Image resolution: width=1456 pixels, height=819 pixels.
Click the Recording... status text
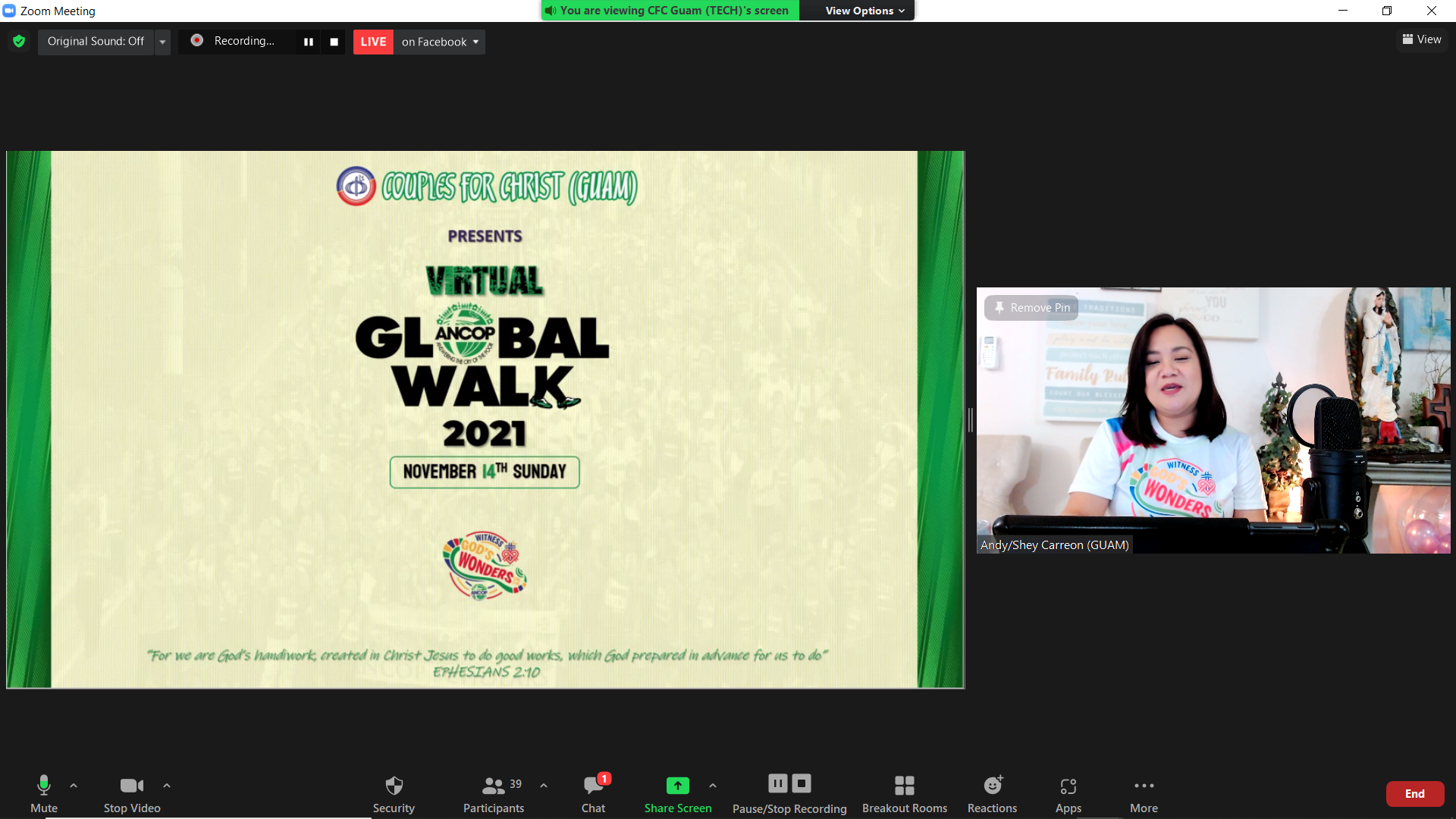click(x=244, y=41)
